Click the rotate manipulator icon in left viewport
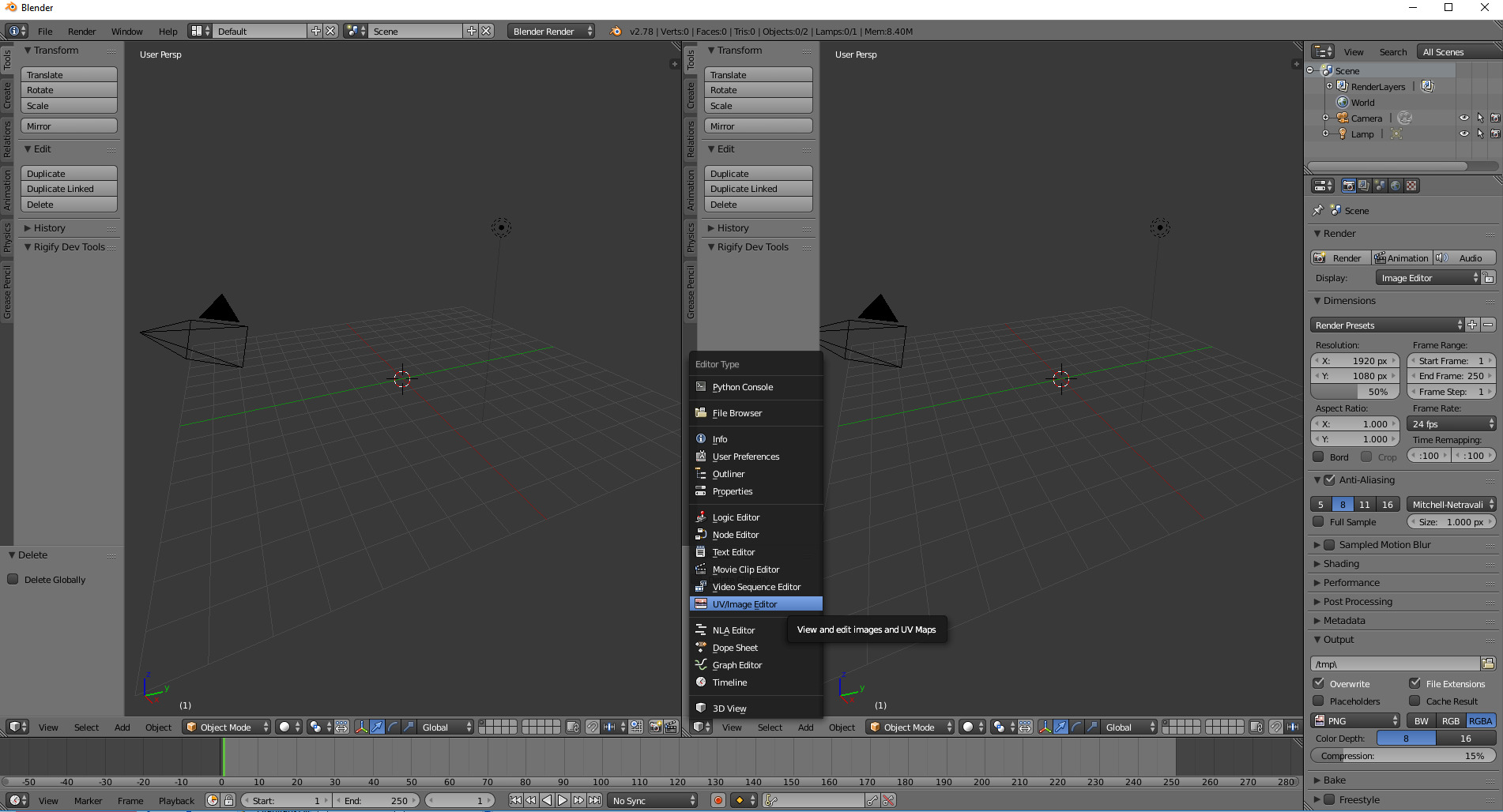Image resolution: width=1503 pixels, height=812 pixels. [x=393, y=727]
